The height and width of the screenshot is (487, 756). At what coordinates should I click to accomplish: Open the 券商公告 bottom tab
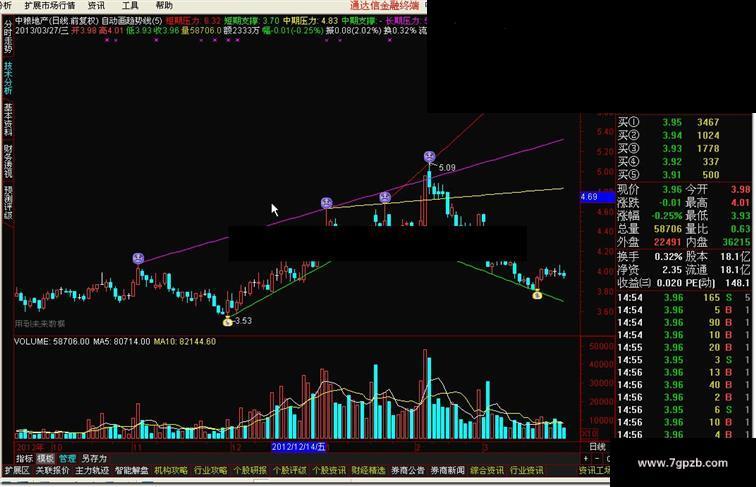pyautogui.click(x=408, y=470)
